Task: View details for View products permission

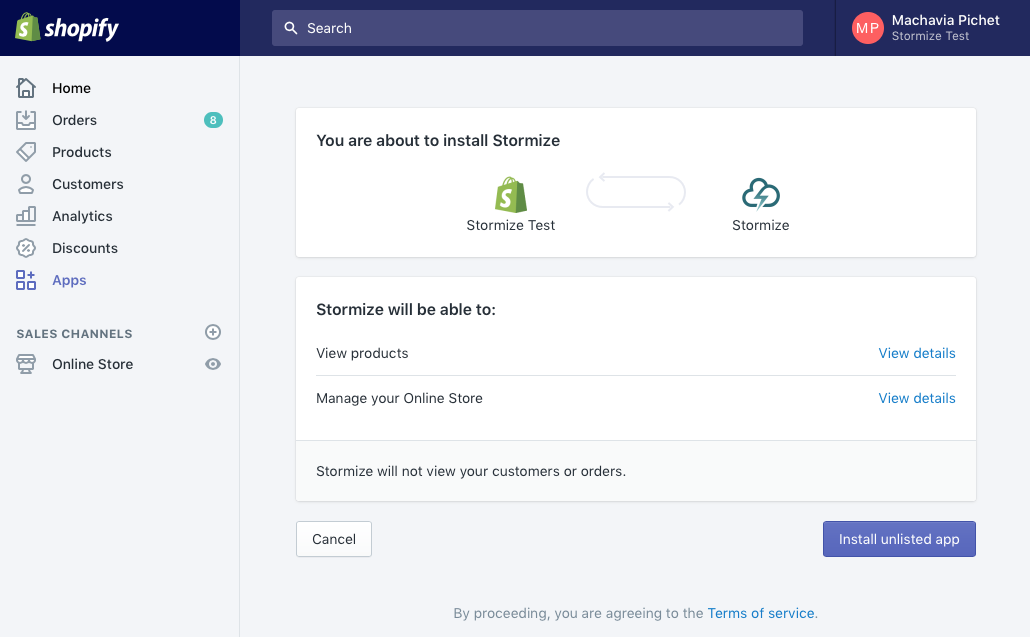Action: pyautogui.click(x=917, y=353)
